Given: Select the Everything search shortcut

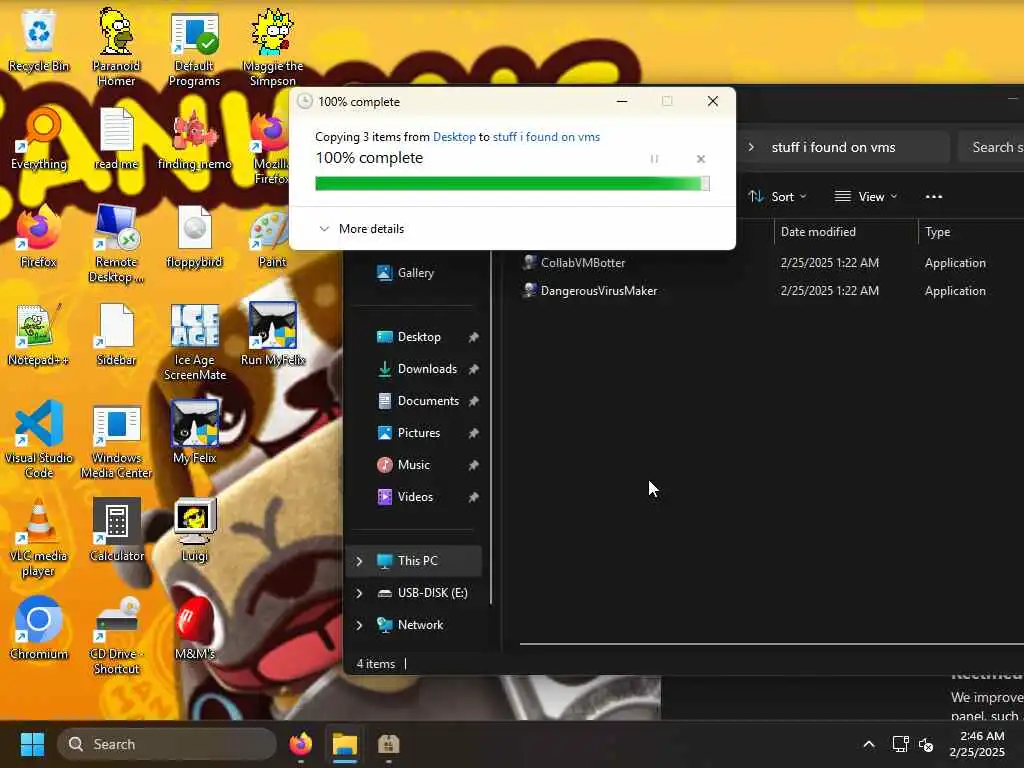Looking at the screenshot, I should point(39,138).
